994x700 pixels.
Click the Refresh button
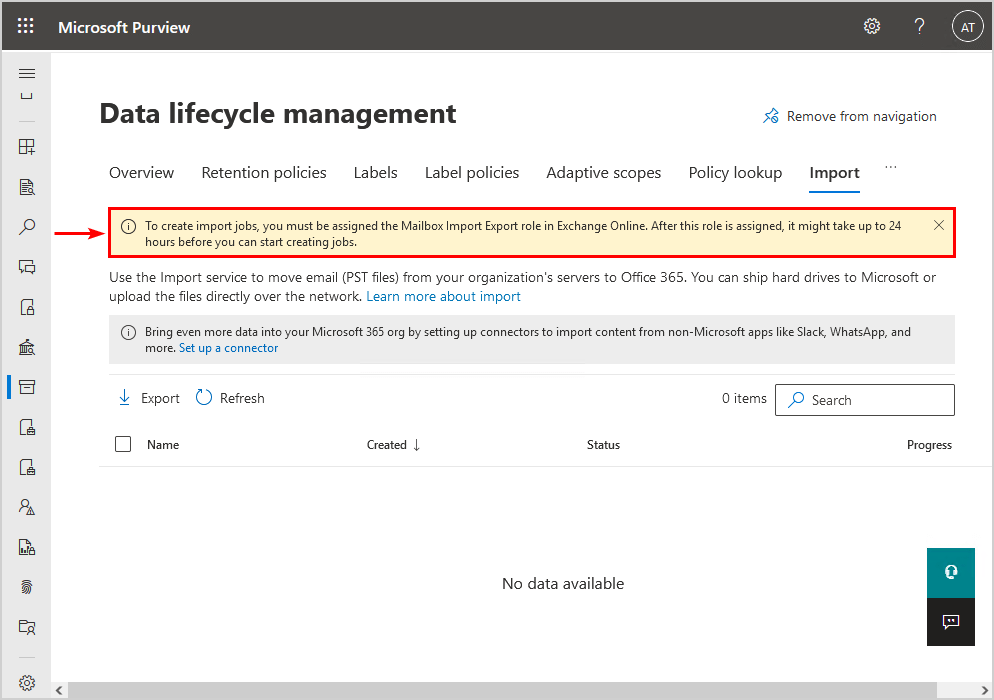point(230,398)
